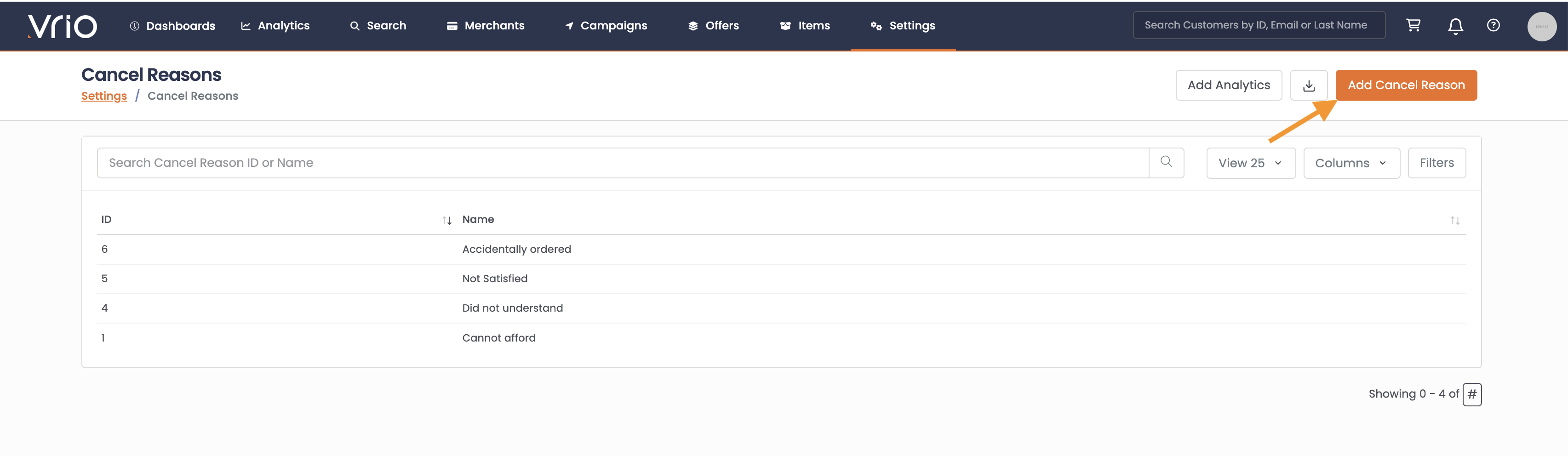Open Dashboards menu
Viewport: 1568px width, 456px height.
(173, 26)
